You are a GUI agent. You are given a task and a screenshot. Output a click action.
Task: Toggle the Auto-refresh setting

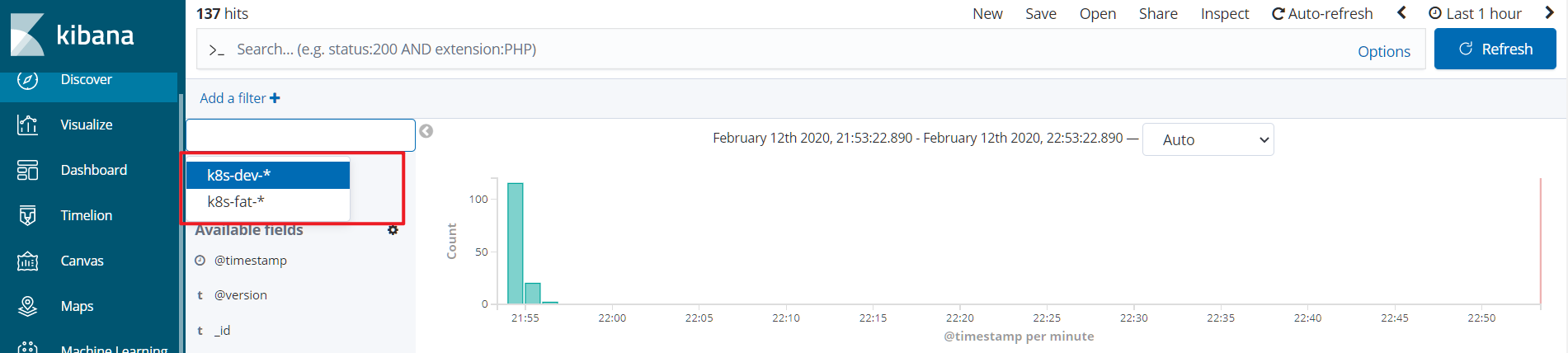pos(1322,13)
